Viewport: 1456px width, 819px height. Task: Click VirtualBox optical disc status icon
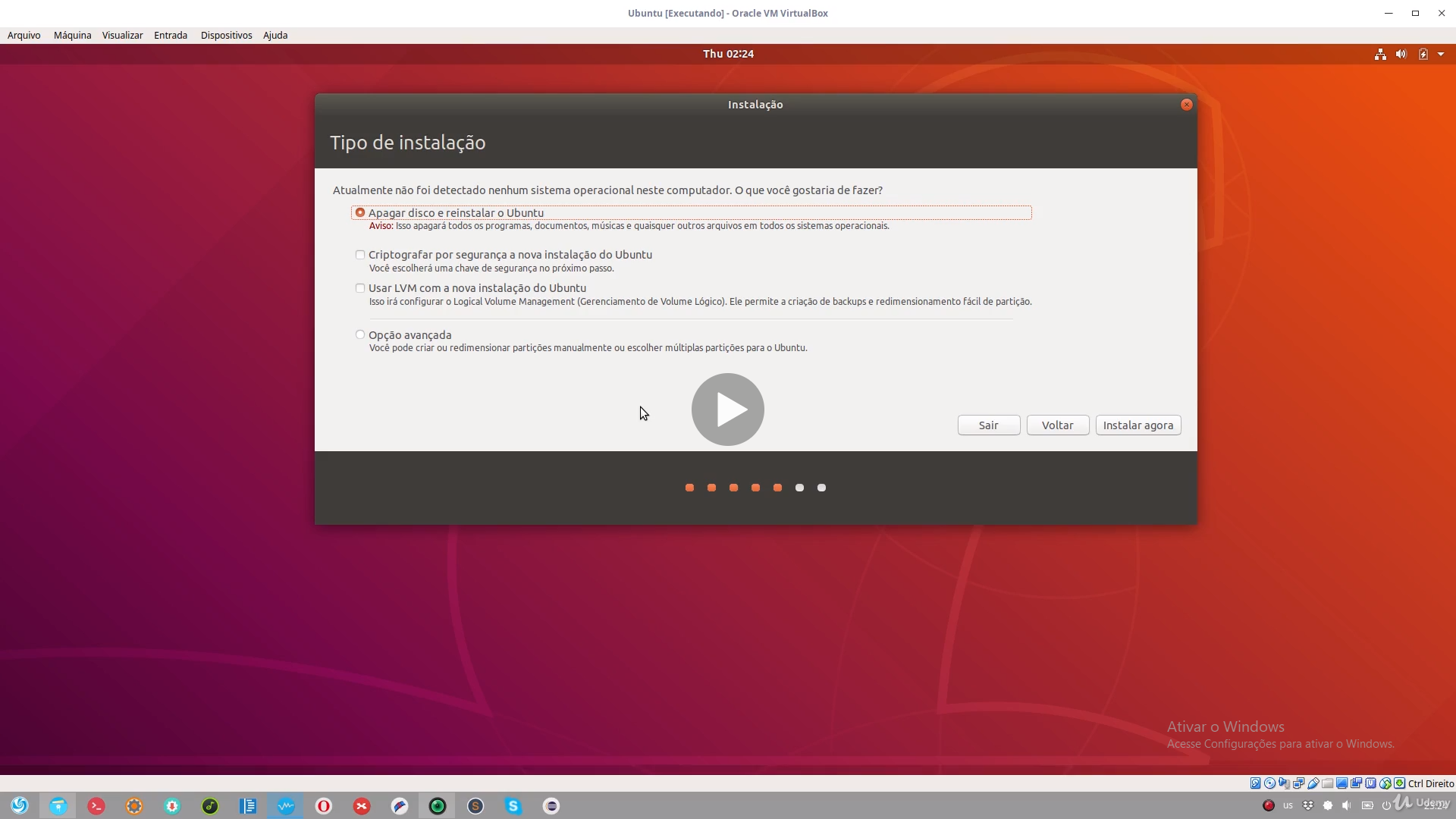1269,783
